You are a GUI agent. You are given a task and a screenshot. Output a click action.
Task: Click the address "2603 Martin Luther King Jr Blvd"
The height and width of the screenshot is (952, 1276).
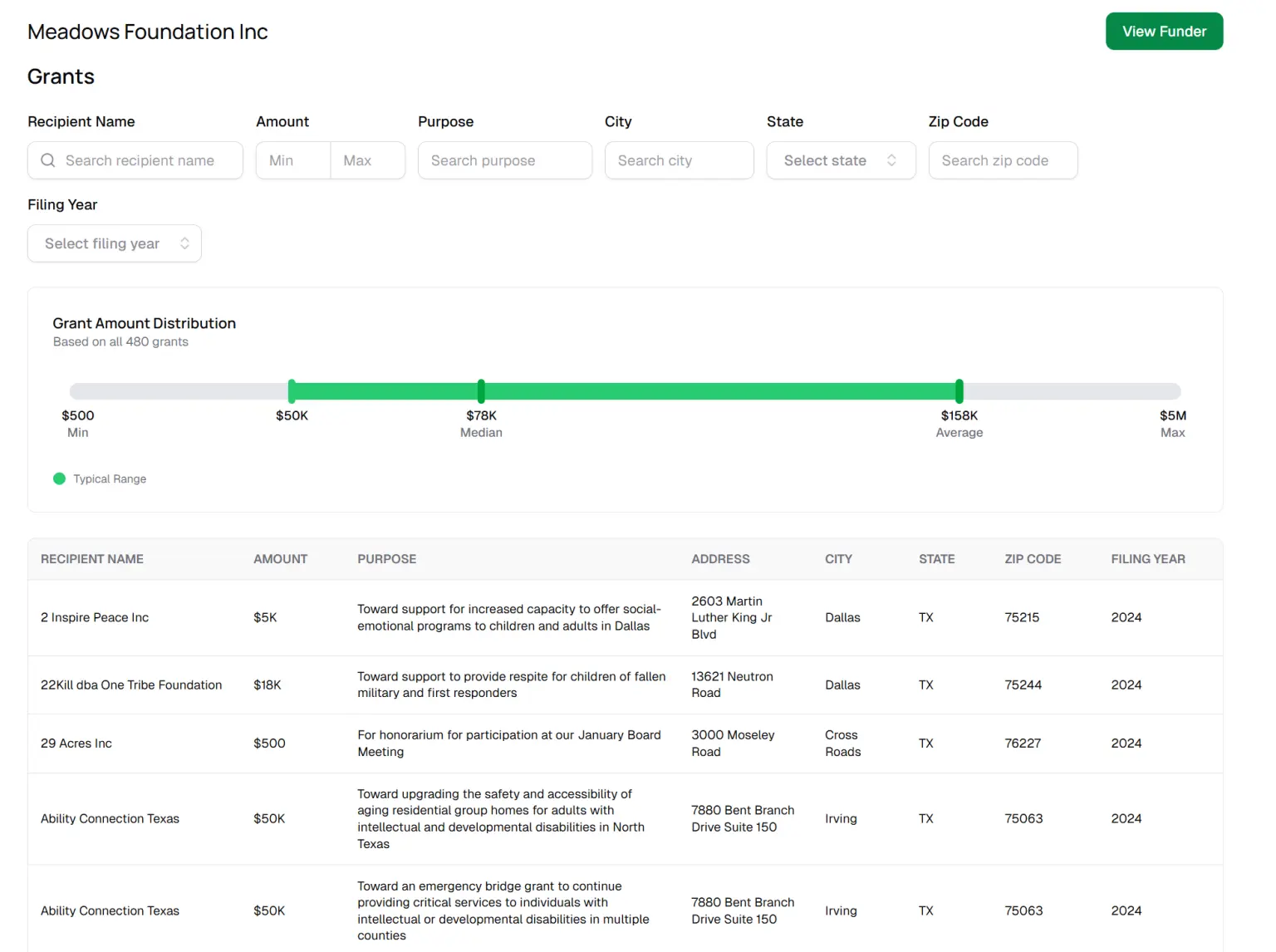pyautogui.click(x=732, y=618)
